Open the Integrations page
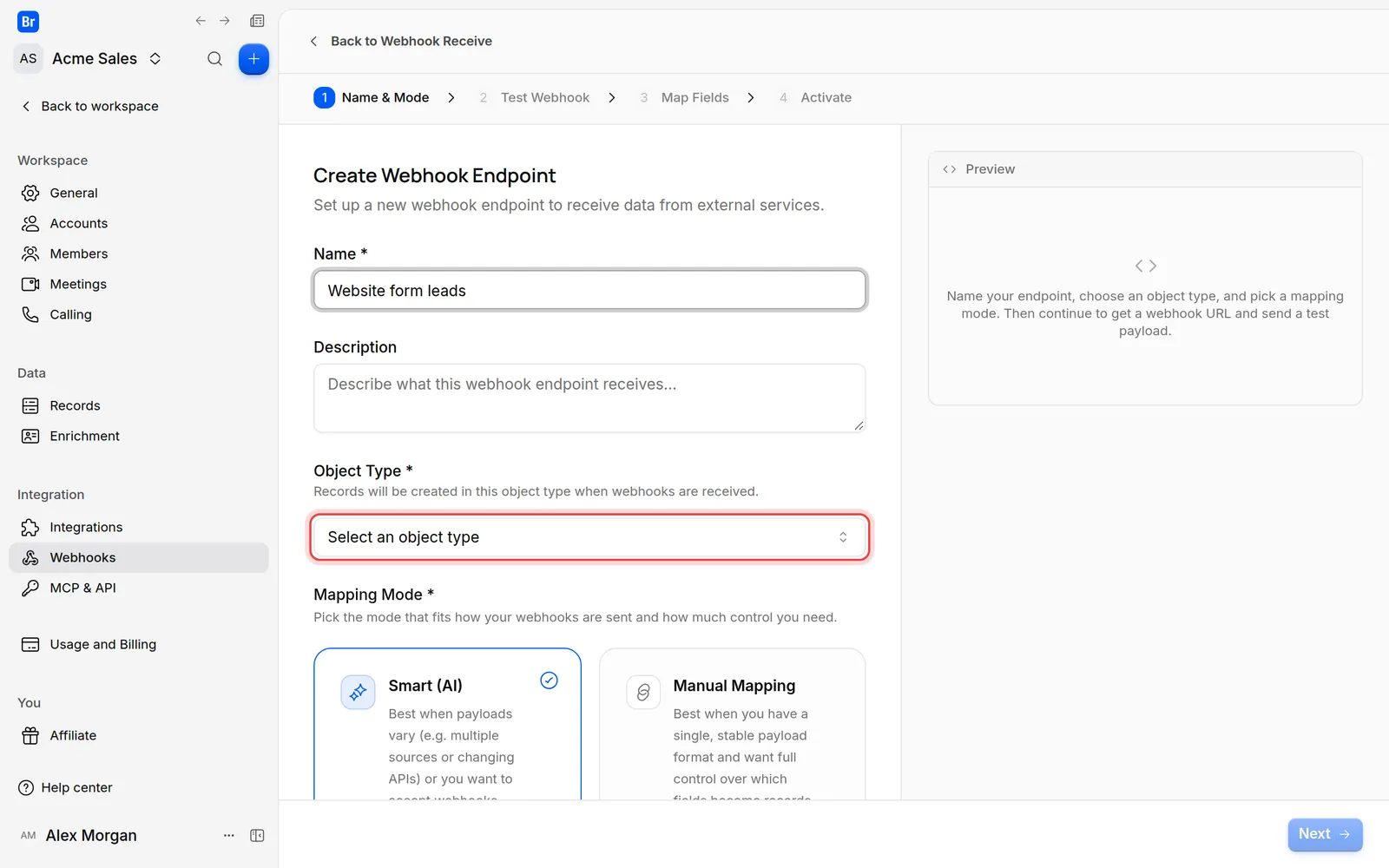This screenshot has width=1389, height=868. tap(139, 527)
